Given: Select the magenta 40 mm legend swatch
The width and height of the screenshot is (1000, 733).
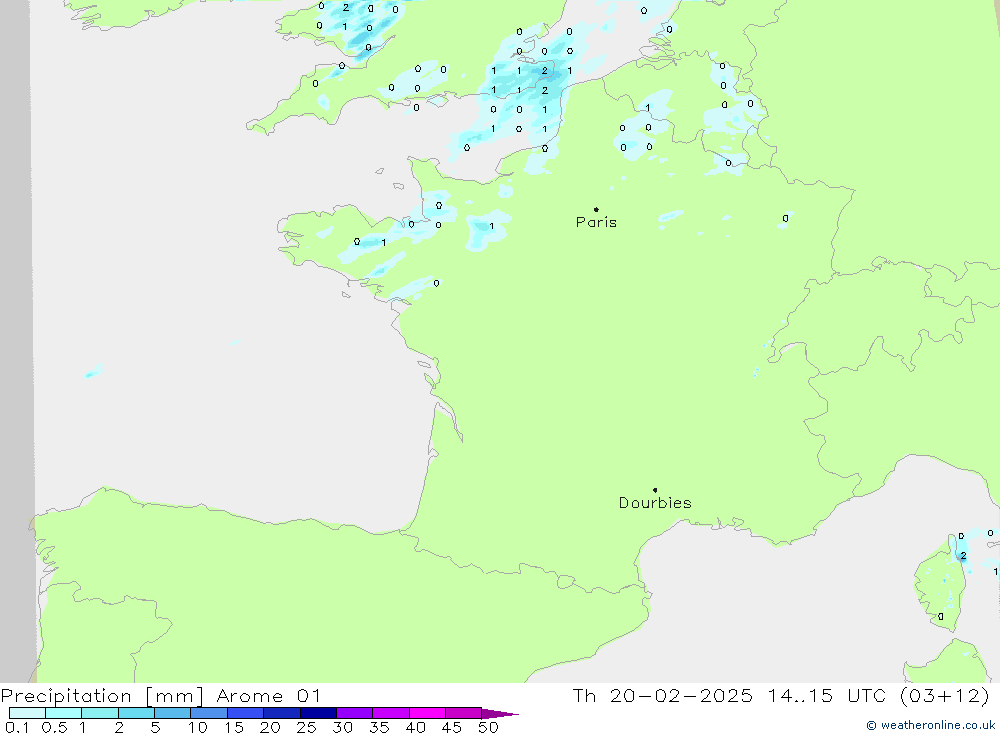Looking at the screenshot, I should [427, 713].
